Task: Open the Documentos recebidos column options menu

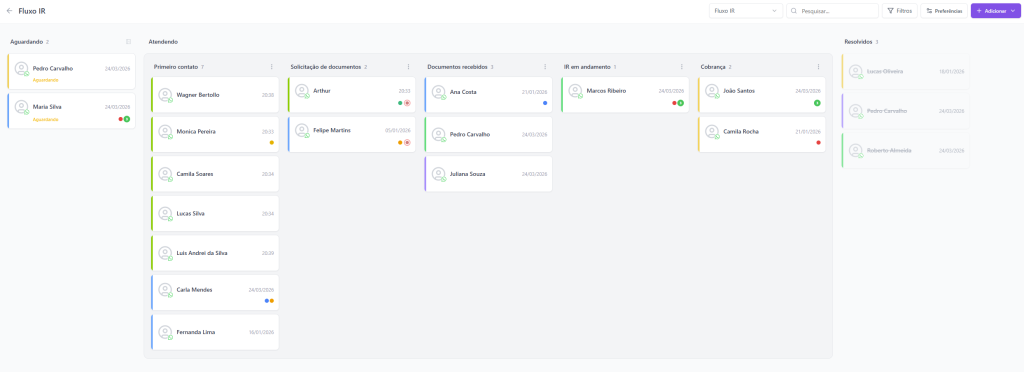Action: [x=545, y=67]
